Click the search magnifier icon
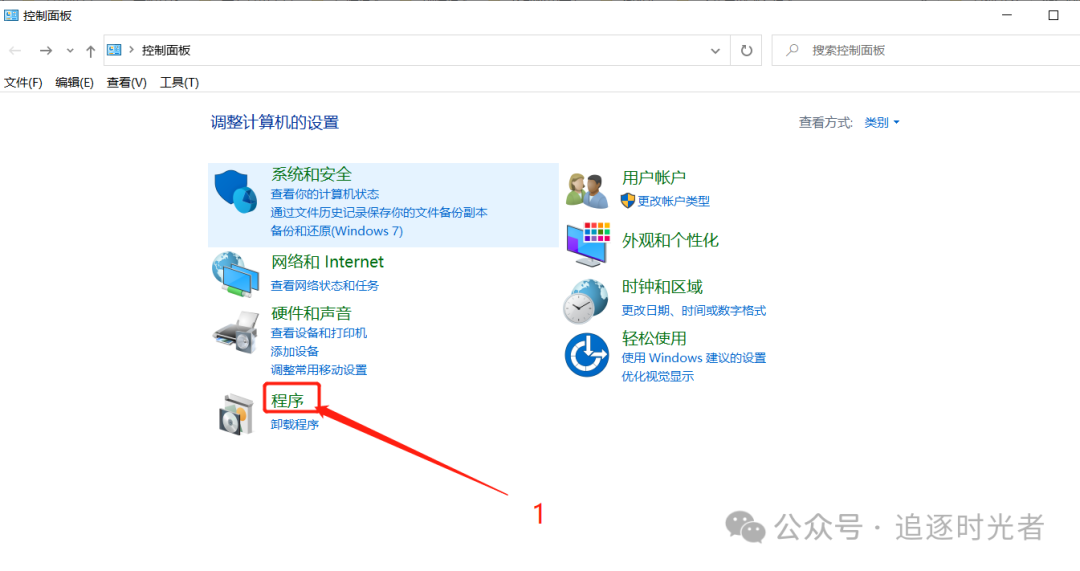Screen dimensions: 1080x571 tap(792, 50)
